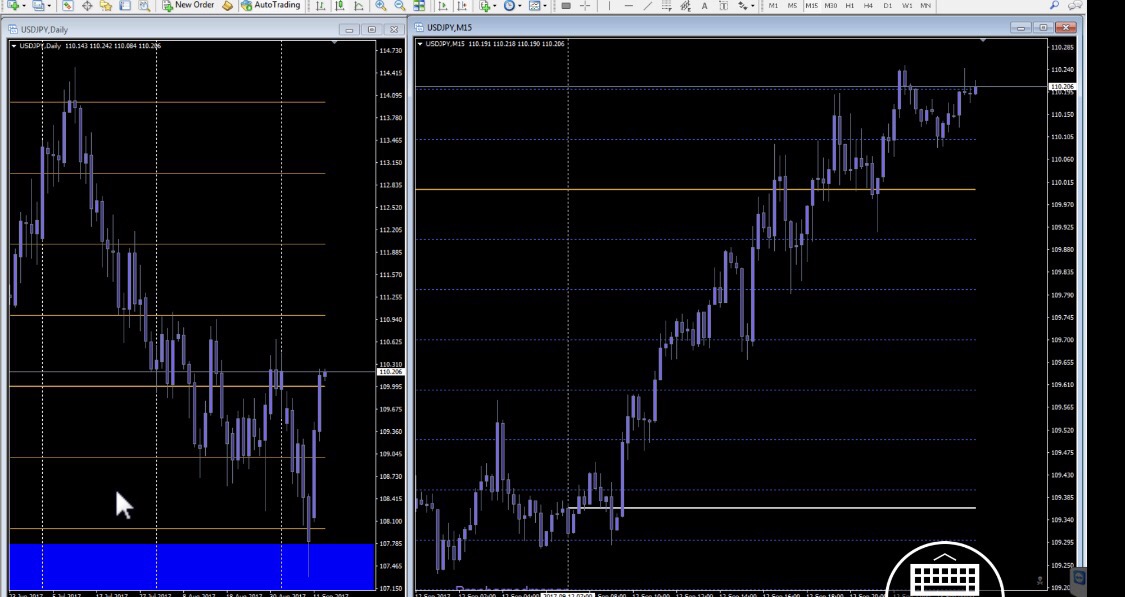Open the Arrows objects dropdown
The height and width of the screenshot is (597, 1125).
746,5
